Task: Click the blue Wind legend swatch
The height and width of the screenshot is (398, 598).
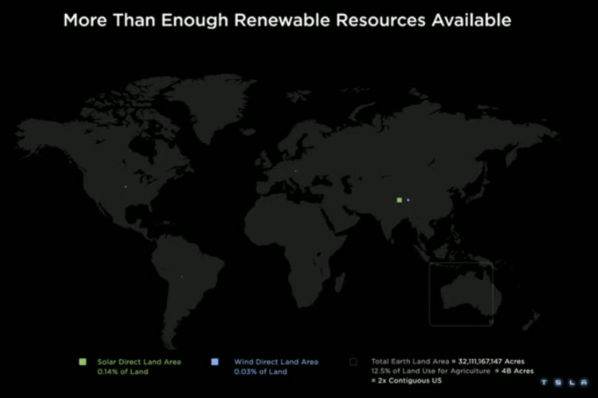Action: pos(215,362)
